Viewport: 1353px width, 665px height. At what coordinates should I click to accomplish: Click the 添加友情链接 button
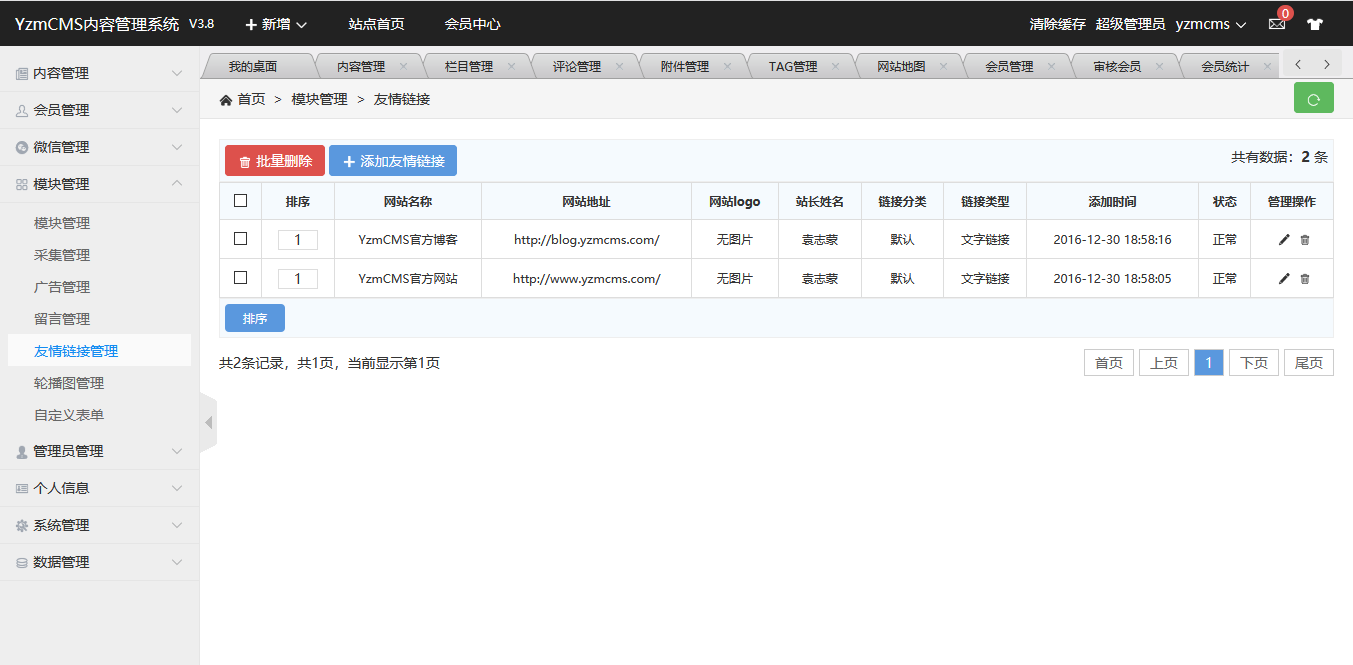coord(393,161)
